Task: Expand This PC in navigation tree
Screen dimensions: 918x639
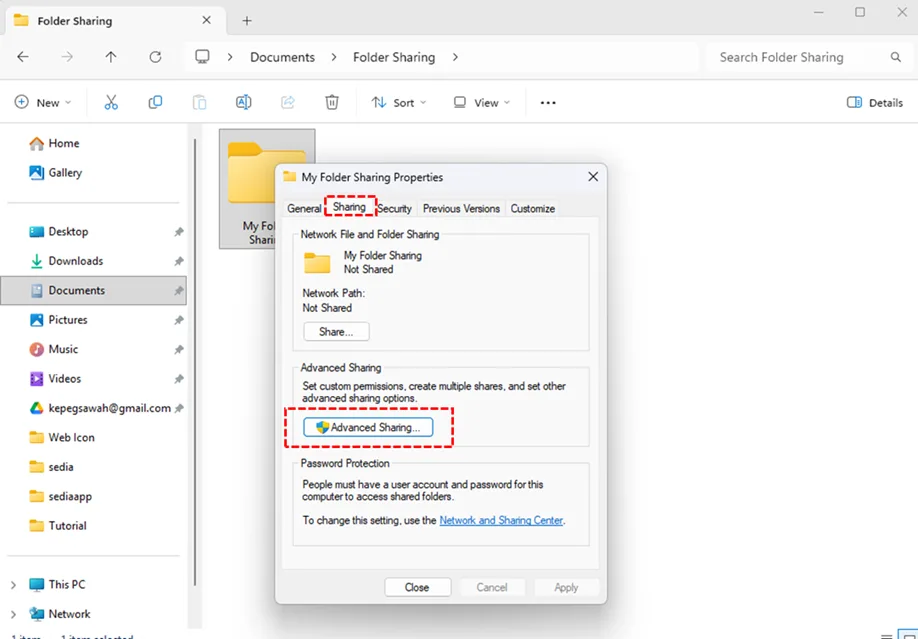Action: coord(13,584)
